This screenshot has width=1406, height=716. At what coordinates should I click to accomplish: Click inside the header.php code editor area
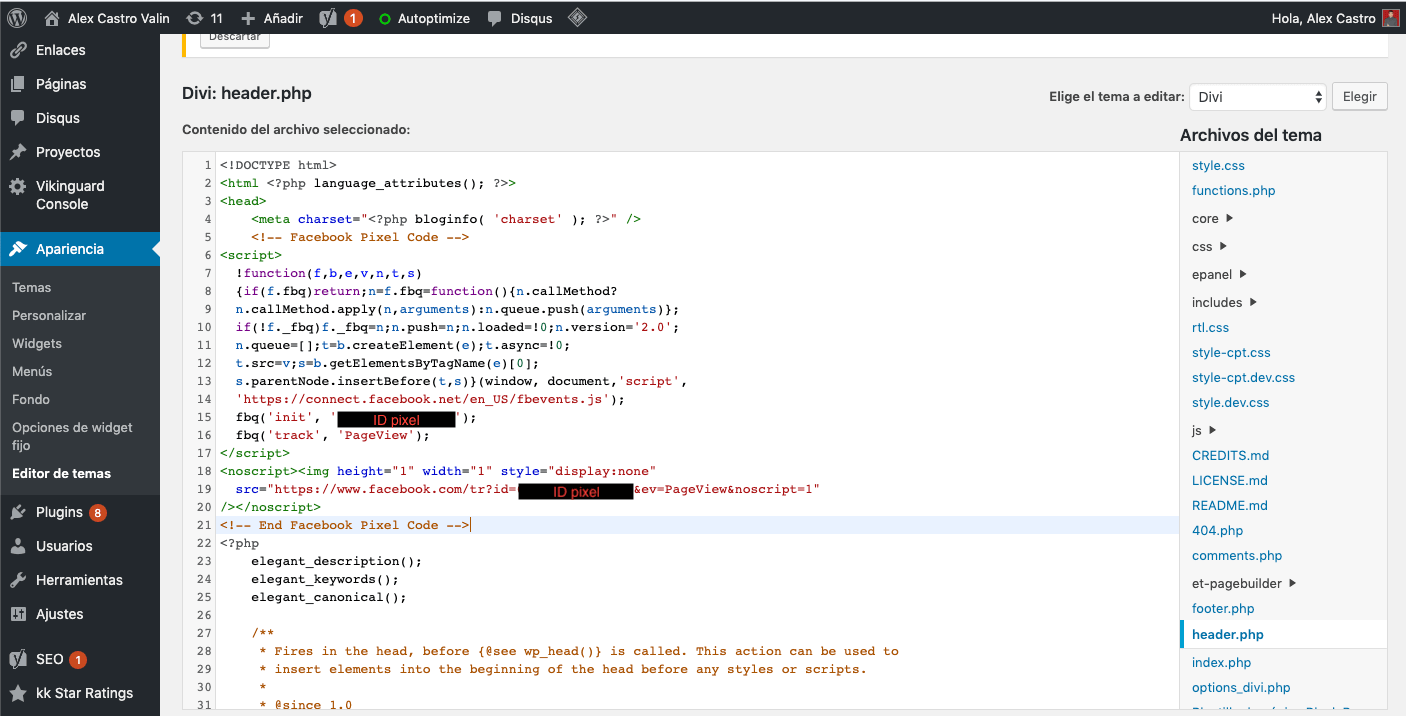click(650, 400)
